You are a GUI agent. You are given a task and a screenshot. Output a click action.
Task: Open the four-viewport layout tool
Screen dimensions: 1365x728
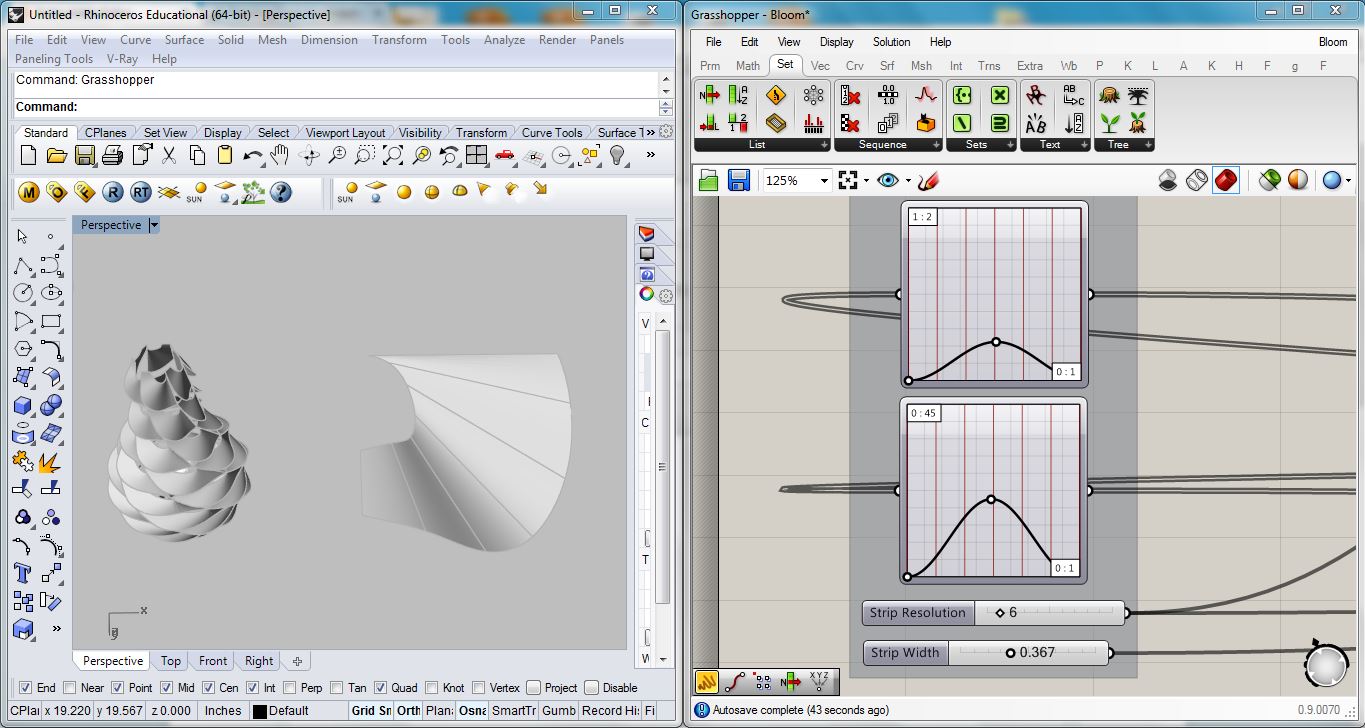click(x=476, y=155)
